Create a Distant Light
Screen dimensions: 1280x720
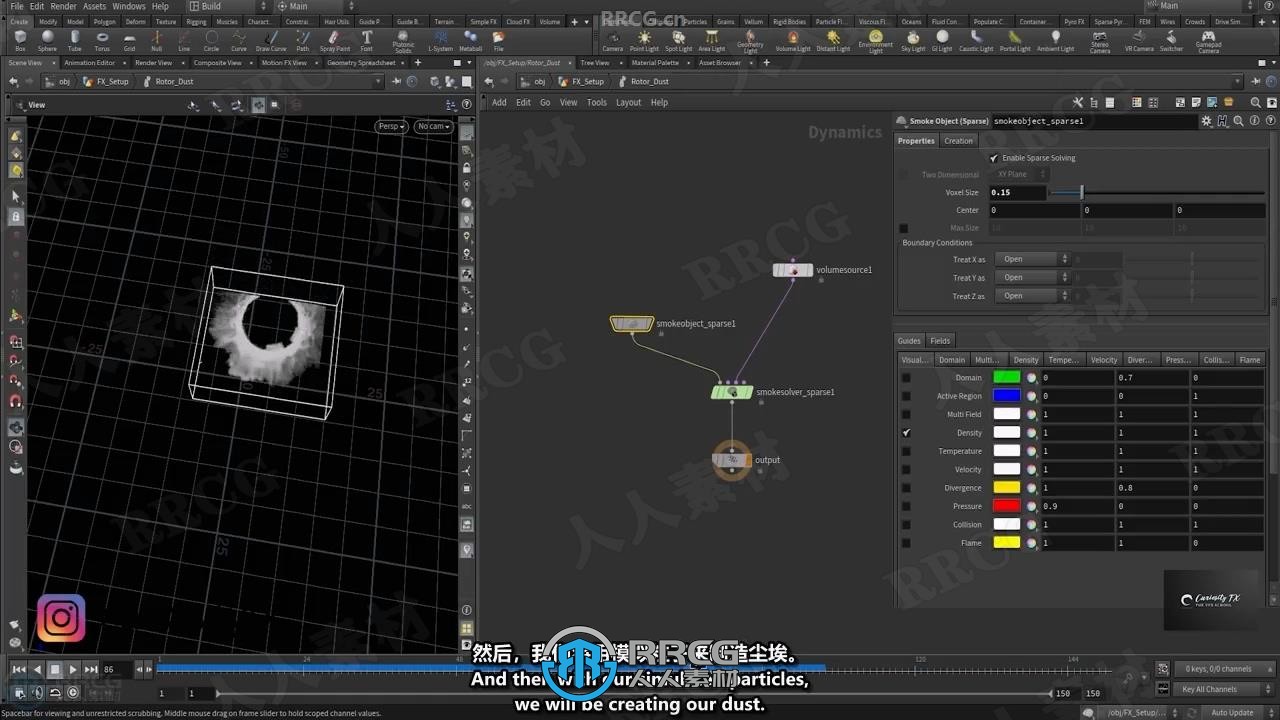tap(833, 41)
